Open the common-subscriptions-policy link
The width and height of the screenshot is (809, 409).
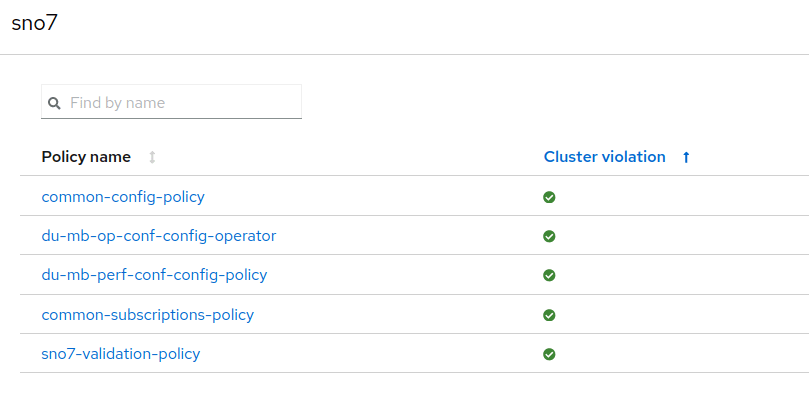pos(147,315)
